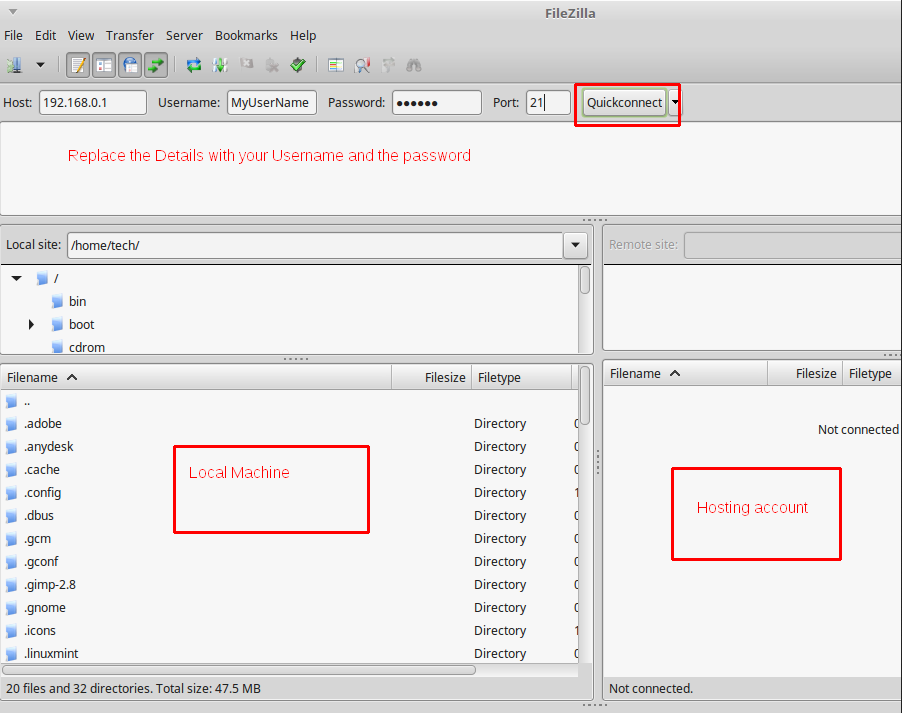Open the Edit menu

(45, 36)
